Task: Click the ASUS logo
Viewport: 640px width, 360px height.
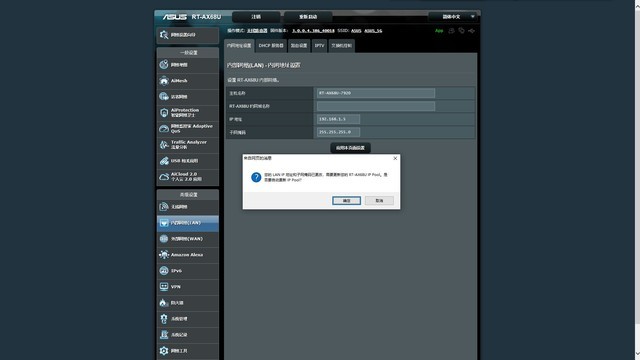Action: point(175,17)
